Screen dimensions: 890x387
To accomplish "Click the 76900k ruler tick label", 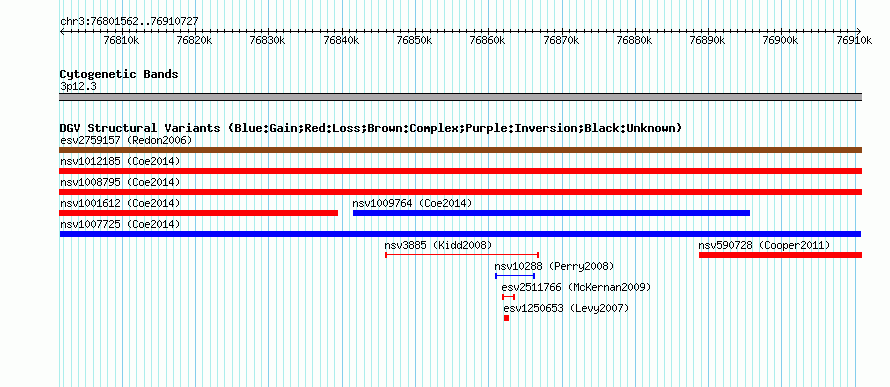I will click(780, 40).
